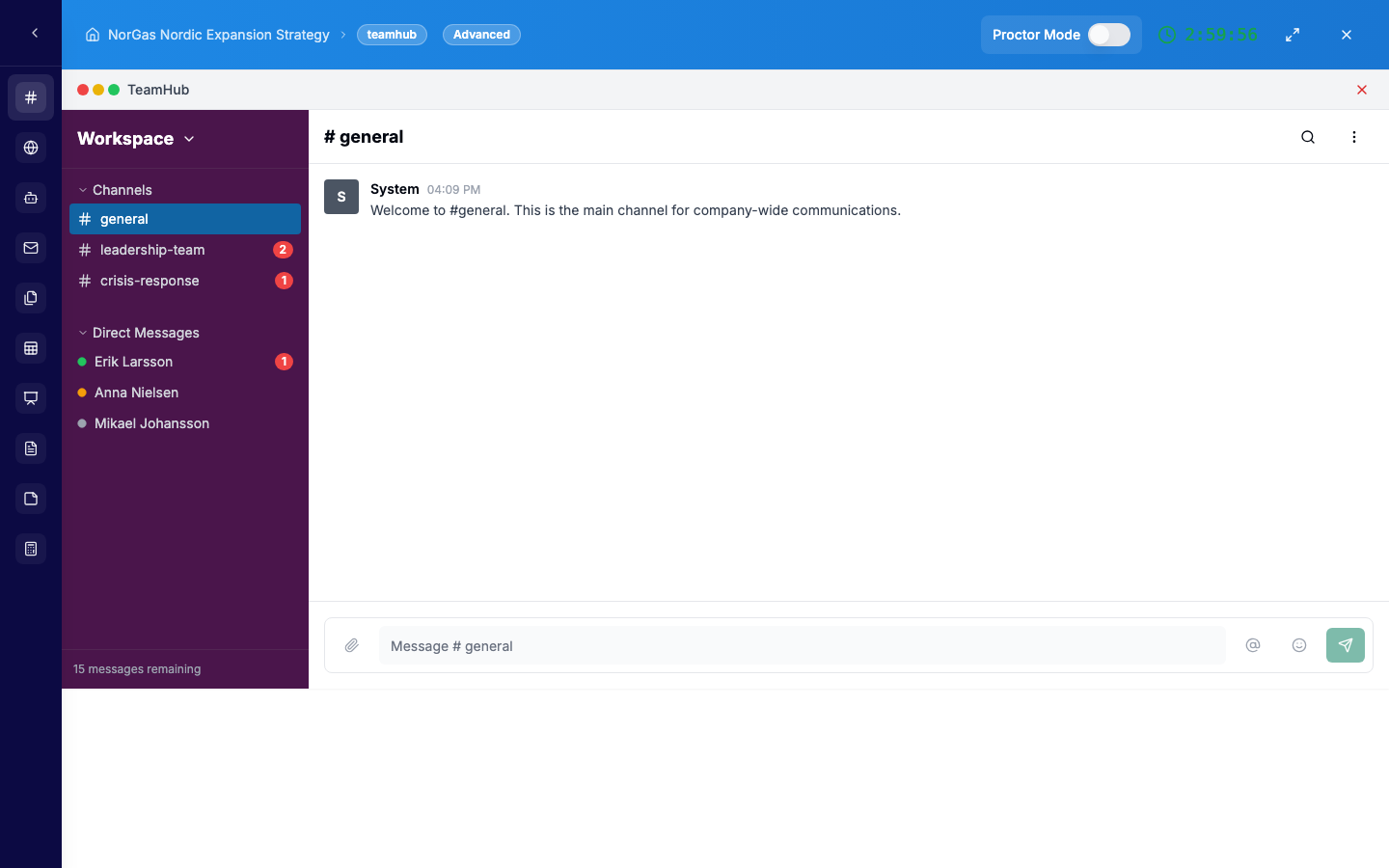Open the Workspace dropdown menu
The height and width of the screenshot is (868, 1389).
(136, 139)
